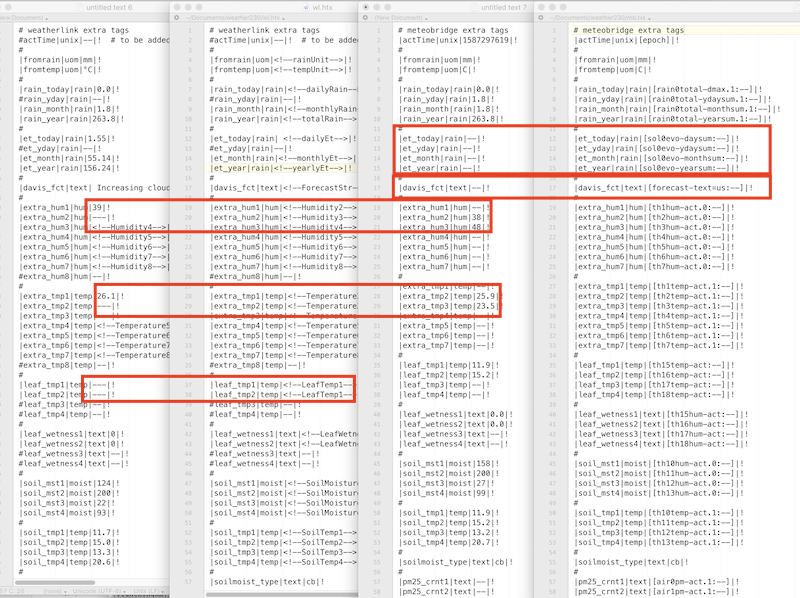
Task: Open the "Unix (LF)" line-endings dropdown
Action: 148,590
